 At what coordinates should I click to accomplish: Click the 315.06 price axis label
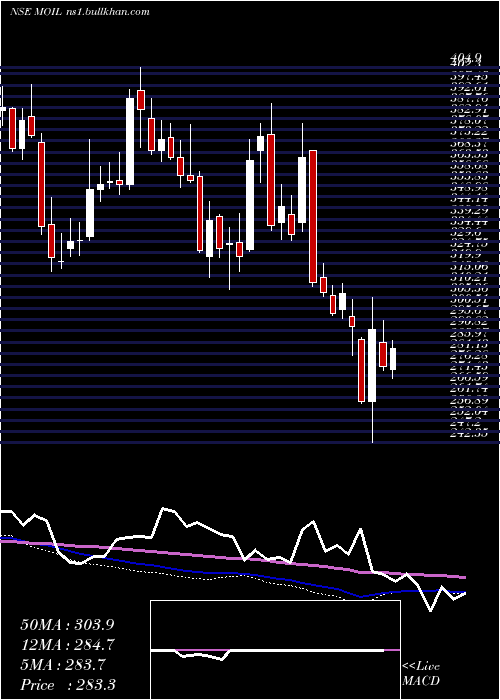[468, 267]
